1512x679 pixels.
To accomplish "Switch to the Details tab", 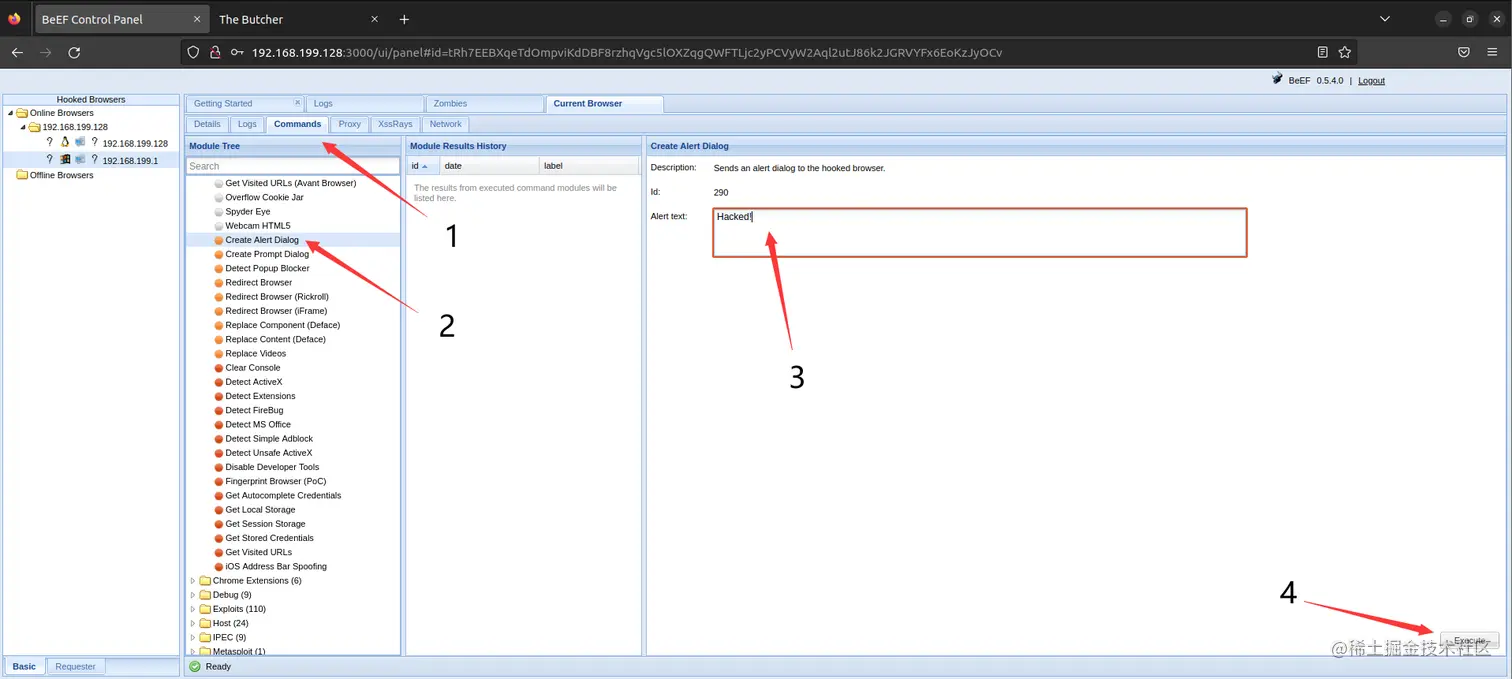I will [x=207, y=124].
